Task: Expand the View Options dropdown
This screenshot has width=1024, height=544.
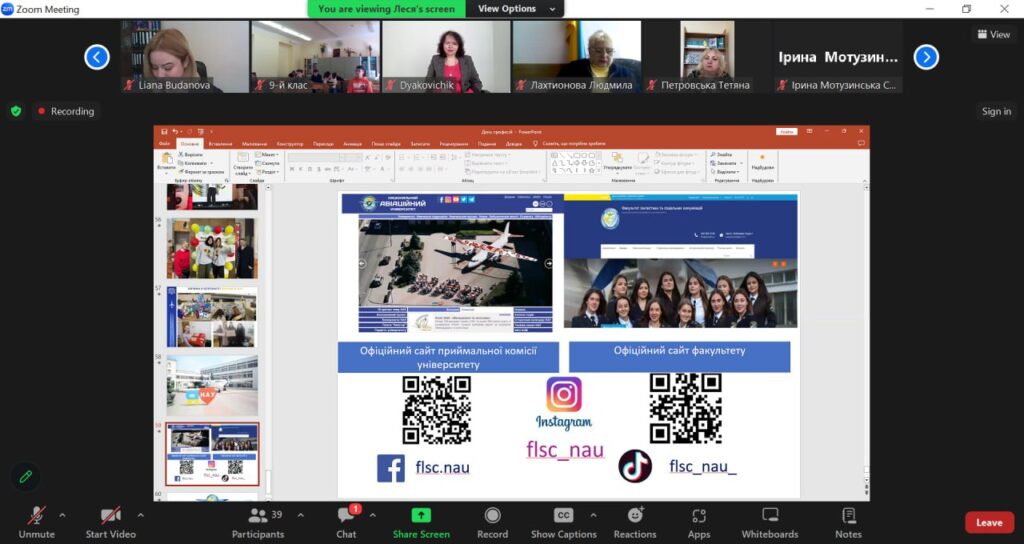Action: [x=516, y=9]
